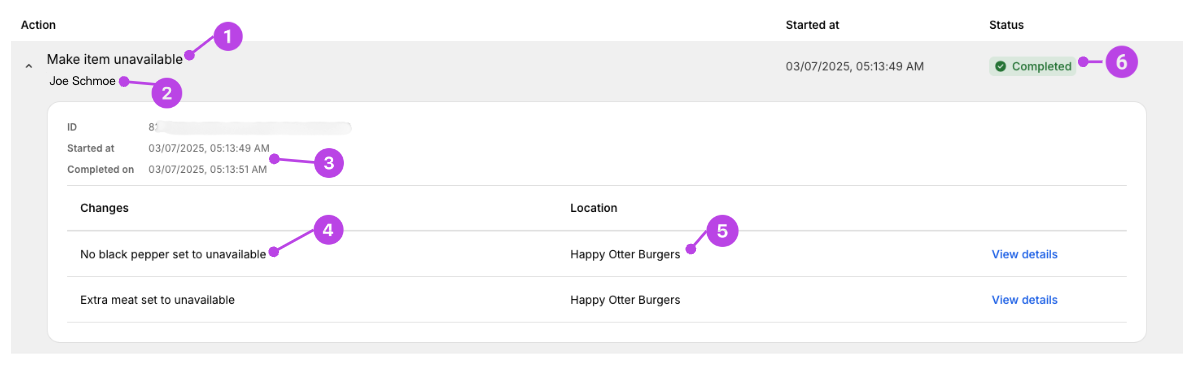Open View details for Extra meat
1197x369 pixels.
(1024, 300)
